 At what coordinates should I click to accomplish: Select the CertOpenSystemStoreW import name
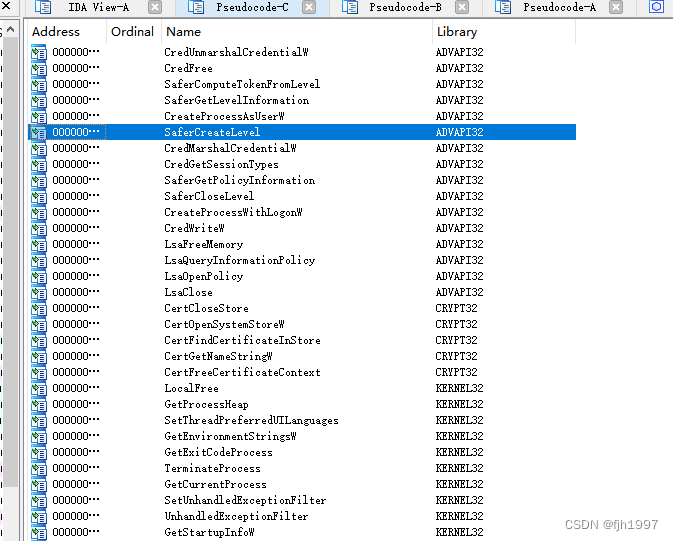224,324
